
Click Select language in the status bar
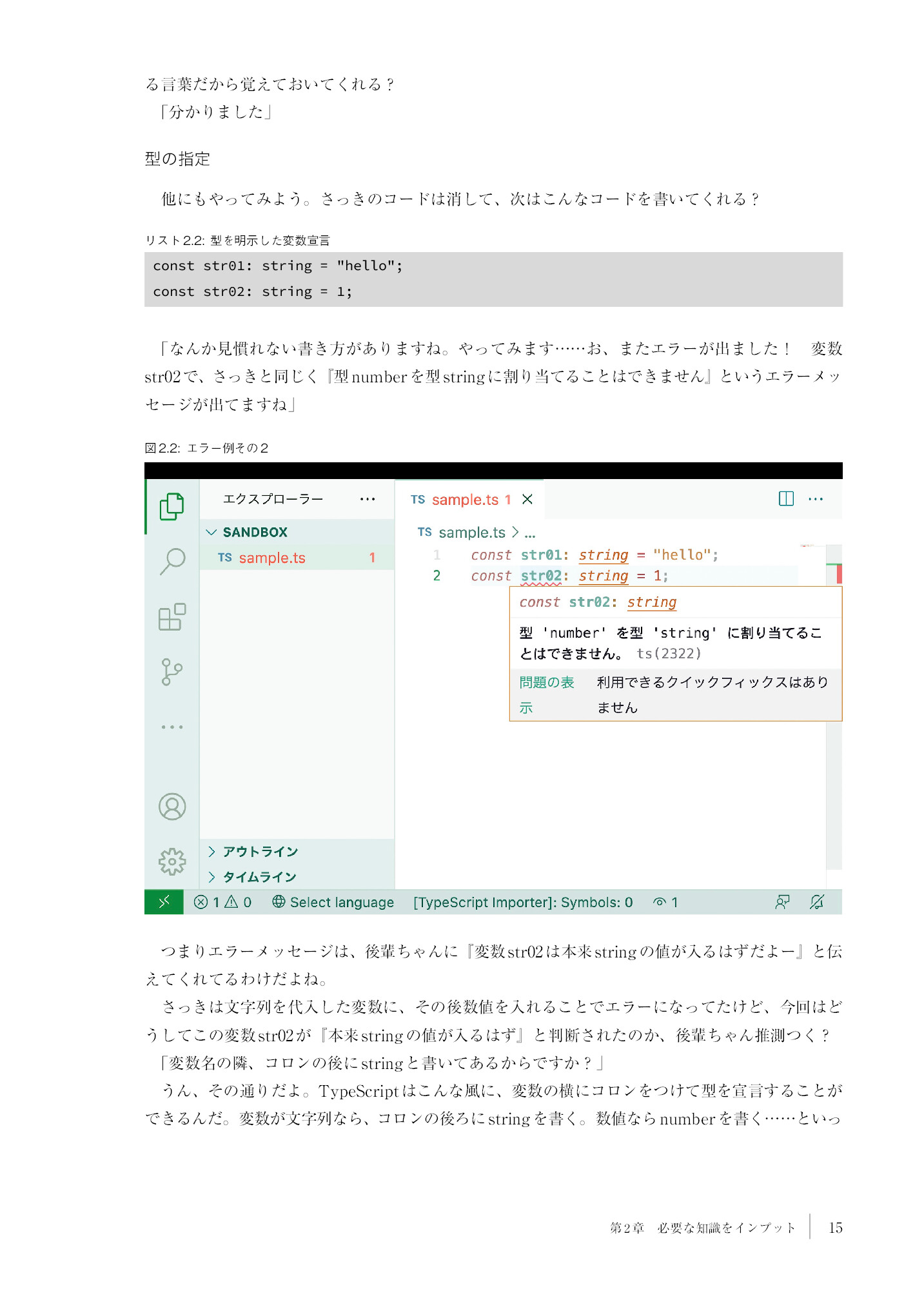point(333,902)
